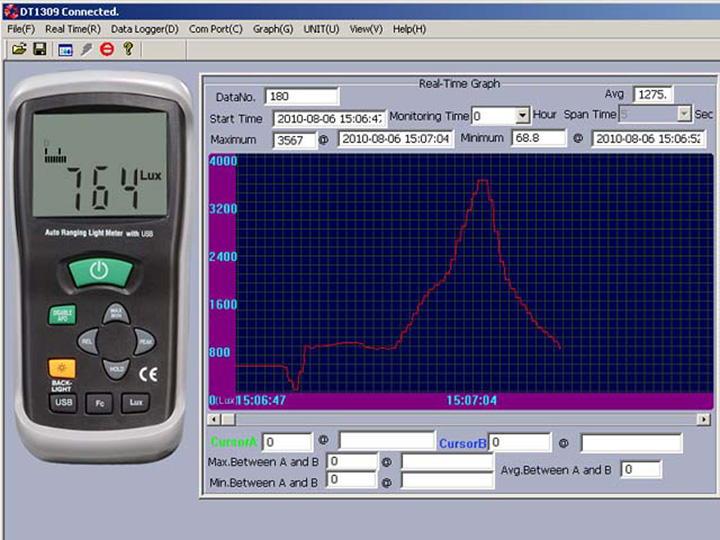Toggle the green Disable APO button

62,315
